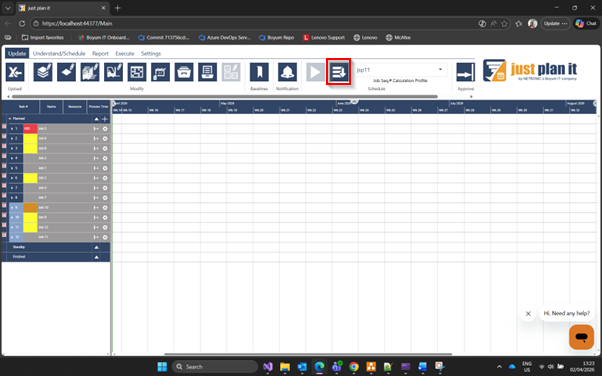Click the ribbon horizontal scrollbar
This screenshot has height=376, width=602.
(x=225, y=97)
